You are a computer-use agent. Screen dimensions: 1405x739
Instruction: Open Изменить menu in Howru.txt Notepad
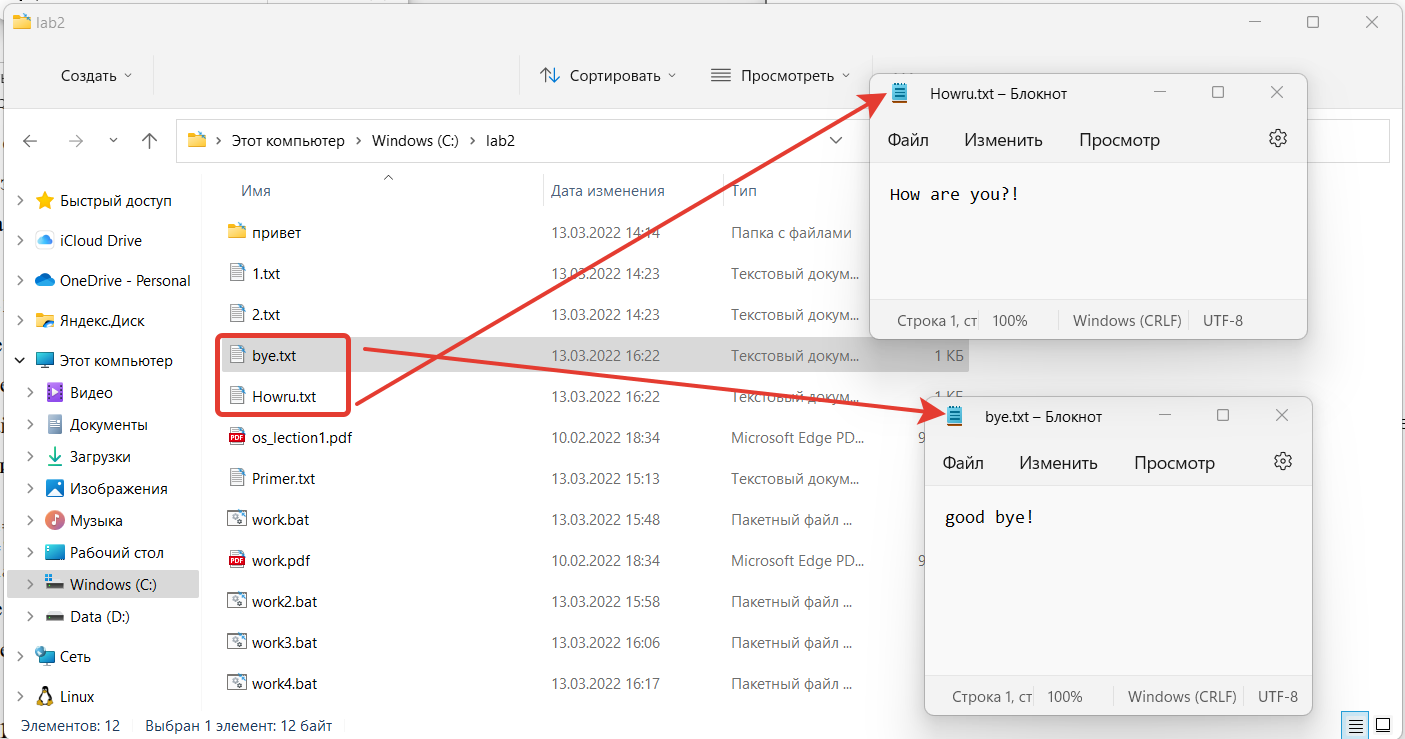pyautogui.click(x=1003, y=139)
